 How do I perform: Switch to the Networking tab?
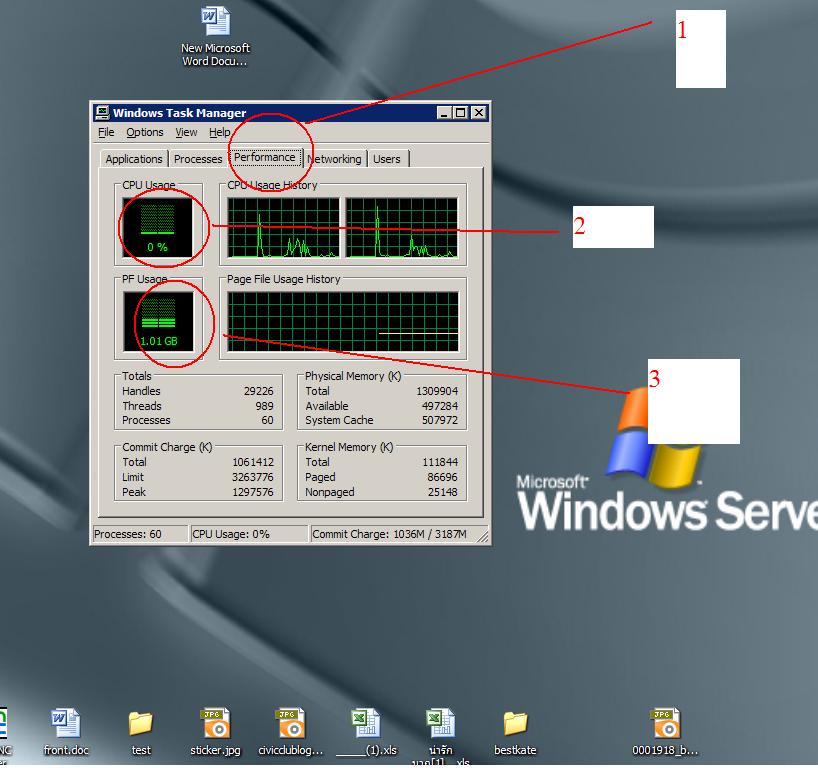[334, 159]
